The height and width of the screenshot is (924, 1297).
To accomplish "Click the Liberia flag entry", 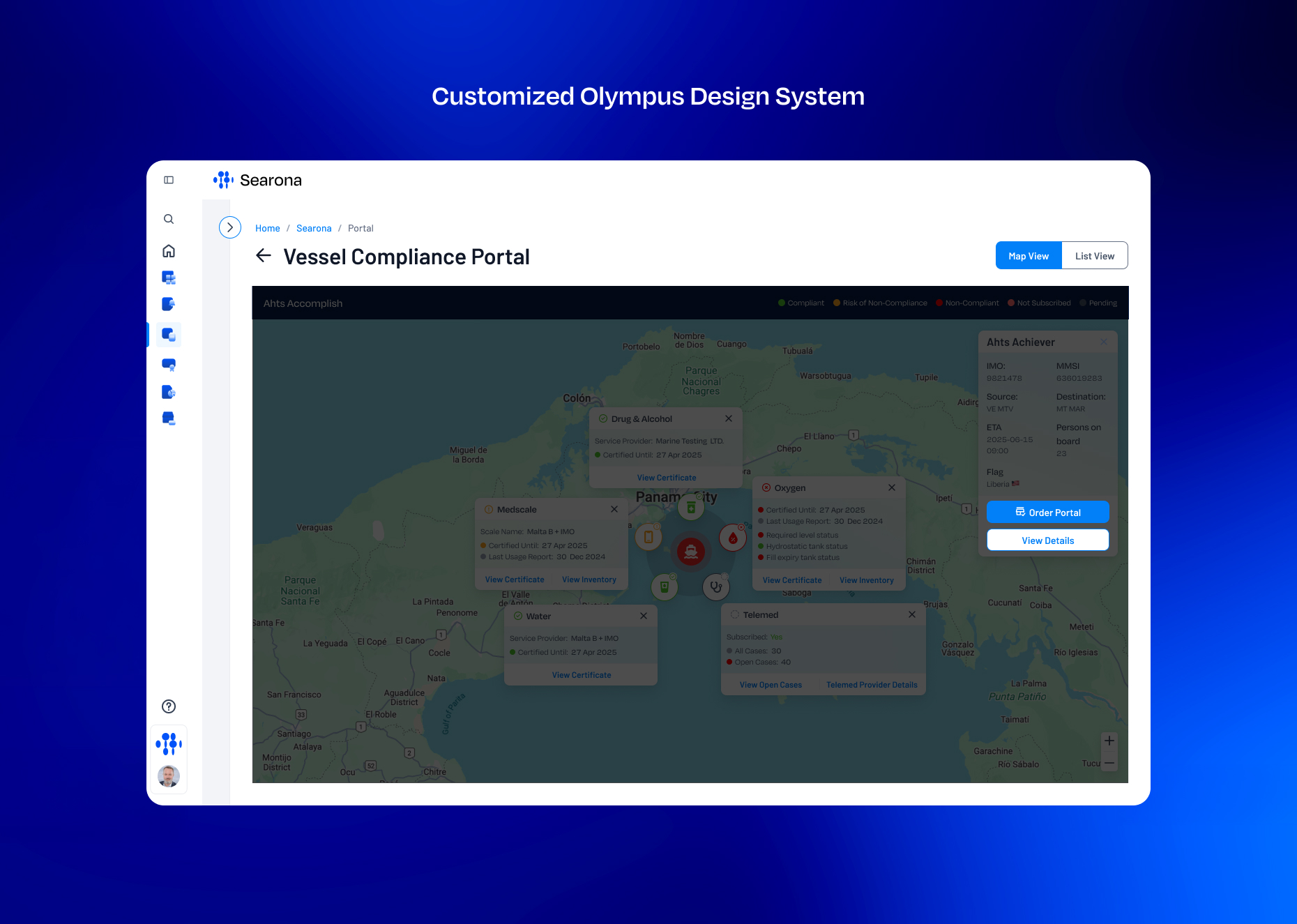I will click(1003, 484).
